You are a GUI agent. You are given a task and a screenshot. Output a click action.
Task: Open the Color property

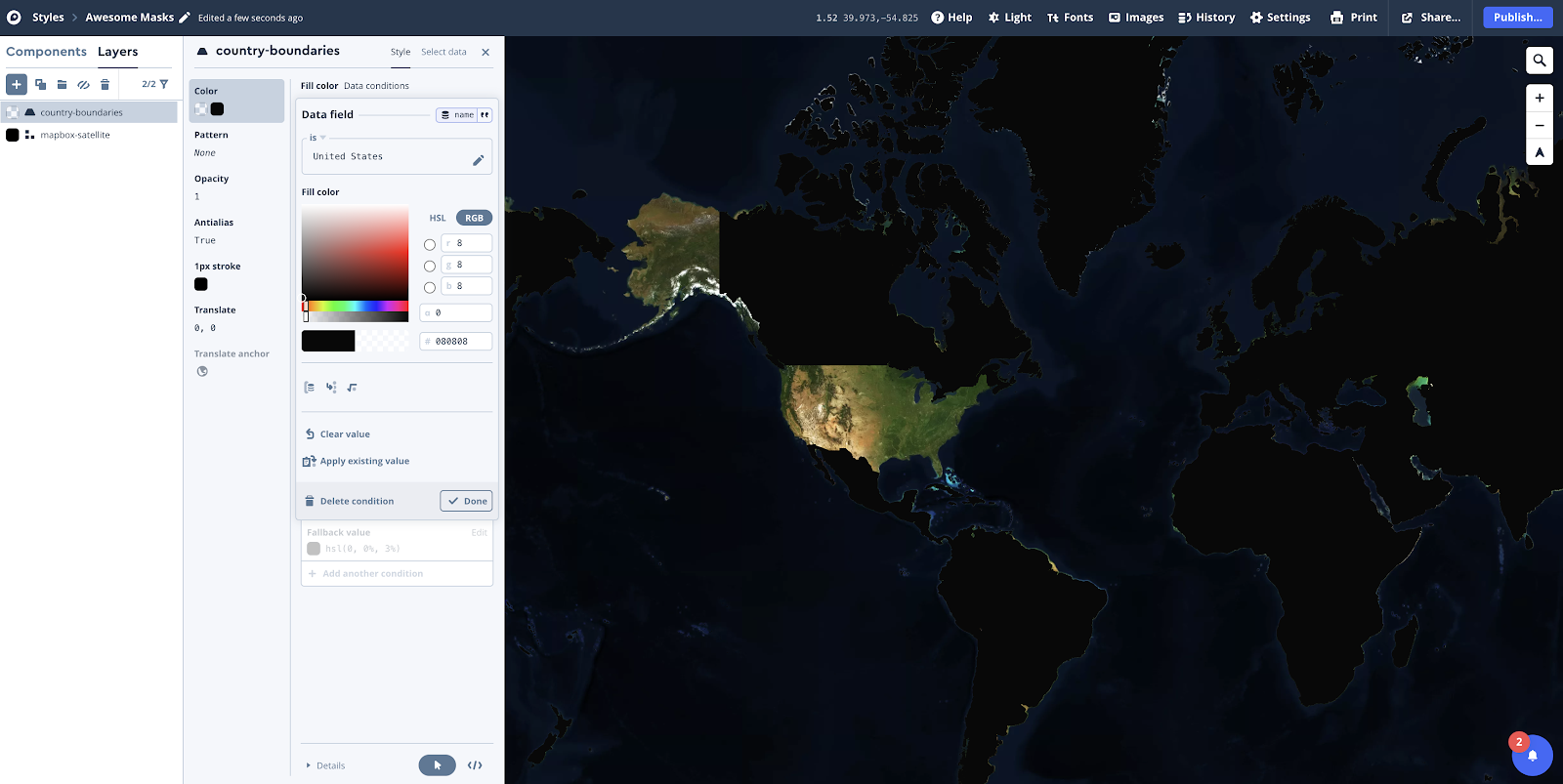pyautogui.click(x=236, y=101)
